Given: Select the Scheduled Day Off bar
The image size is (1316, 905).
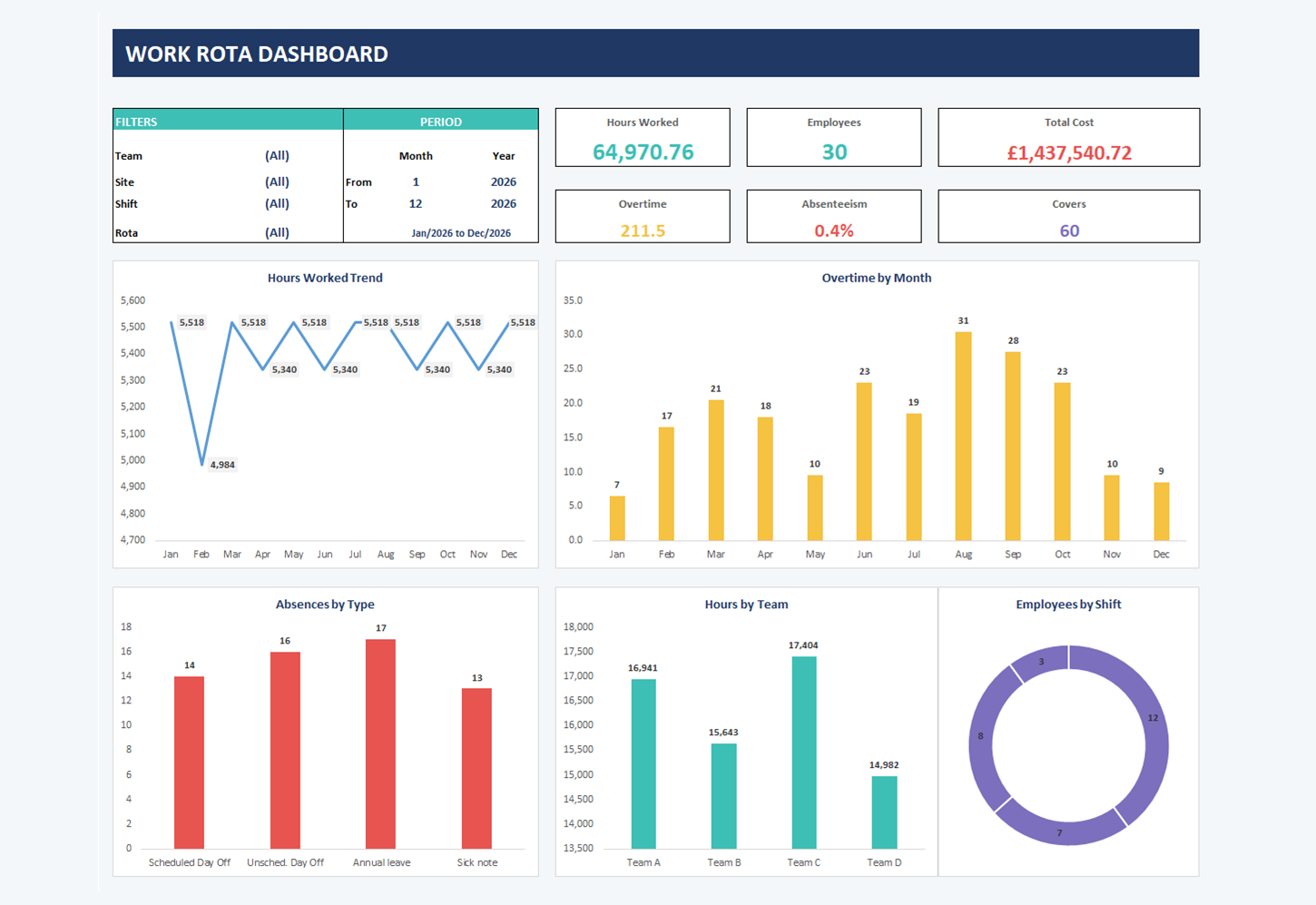Looking at the screenshot, I should (x=189, y=762).
